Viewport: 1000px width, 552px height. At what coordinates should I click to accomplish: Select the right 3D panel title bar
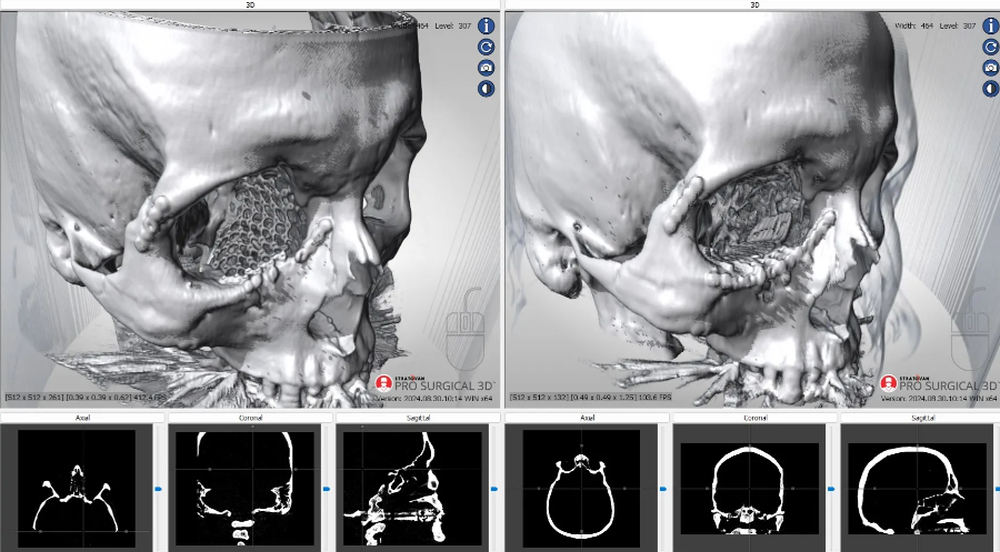click(x=753, y=4)
